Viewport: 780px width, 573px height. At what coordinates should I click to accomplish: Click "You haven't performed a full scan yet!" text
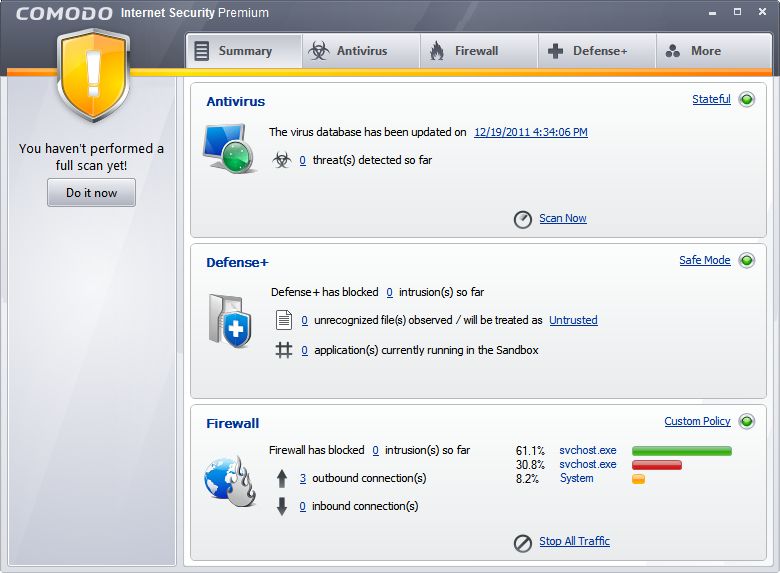(91, 157)
